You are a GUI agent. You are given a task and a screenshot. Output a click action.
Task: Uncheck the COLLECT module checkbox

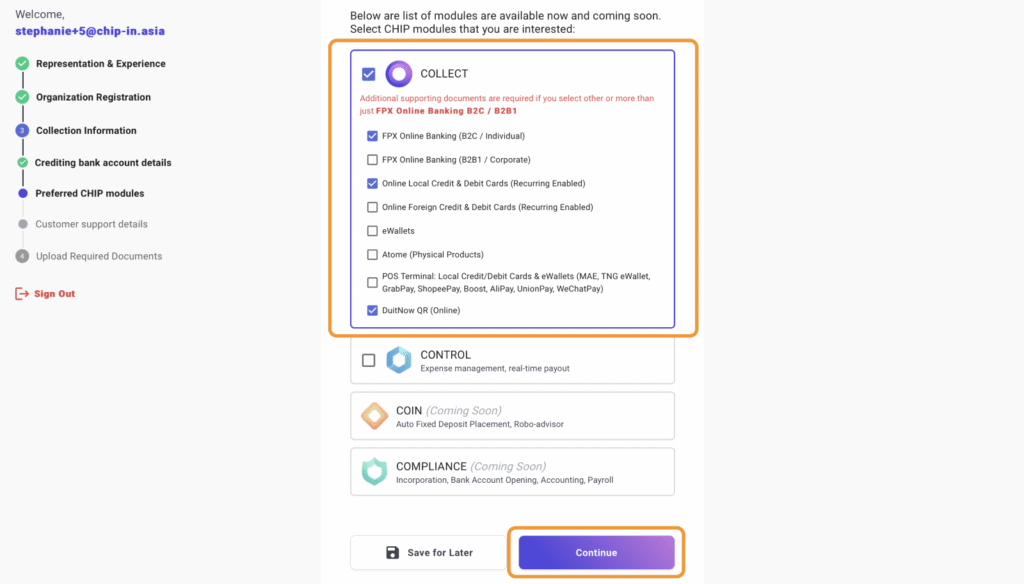pos(369,74)
